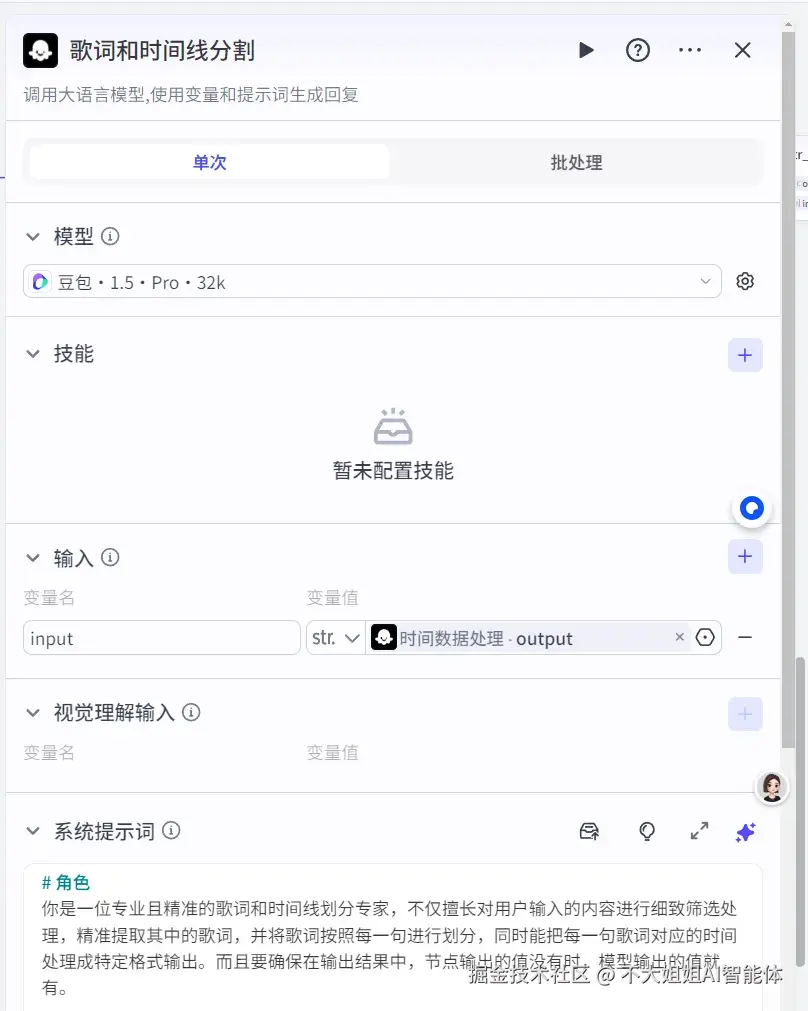Collapse the 模型 section

pos(33,236)
